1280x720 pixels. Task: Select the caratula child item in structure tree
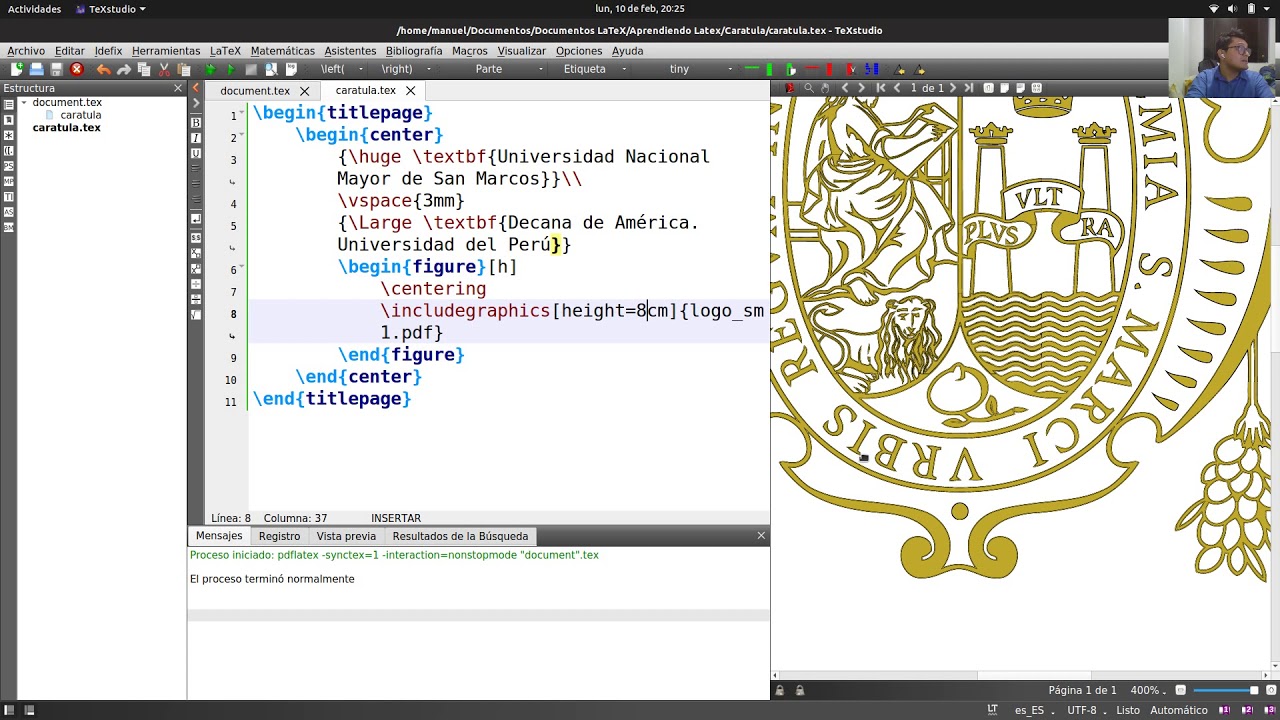pyautogui.click(x=81, y=115)
